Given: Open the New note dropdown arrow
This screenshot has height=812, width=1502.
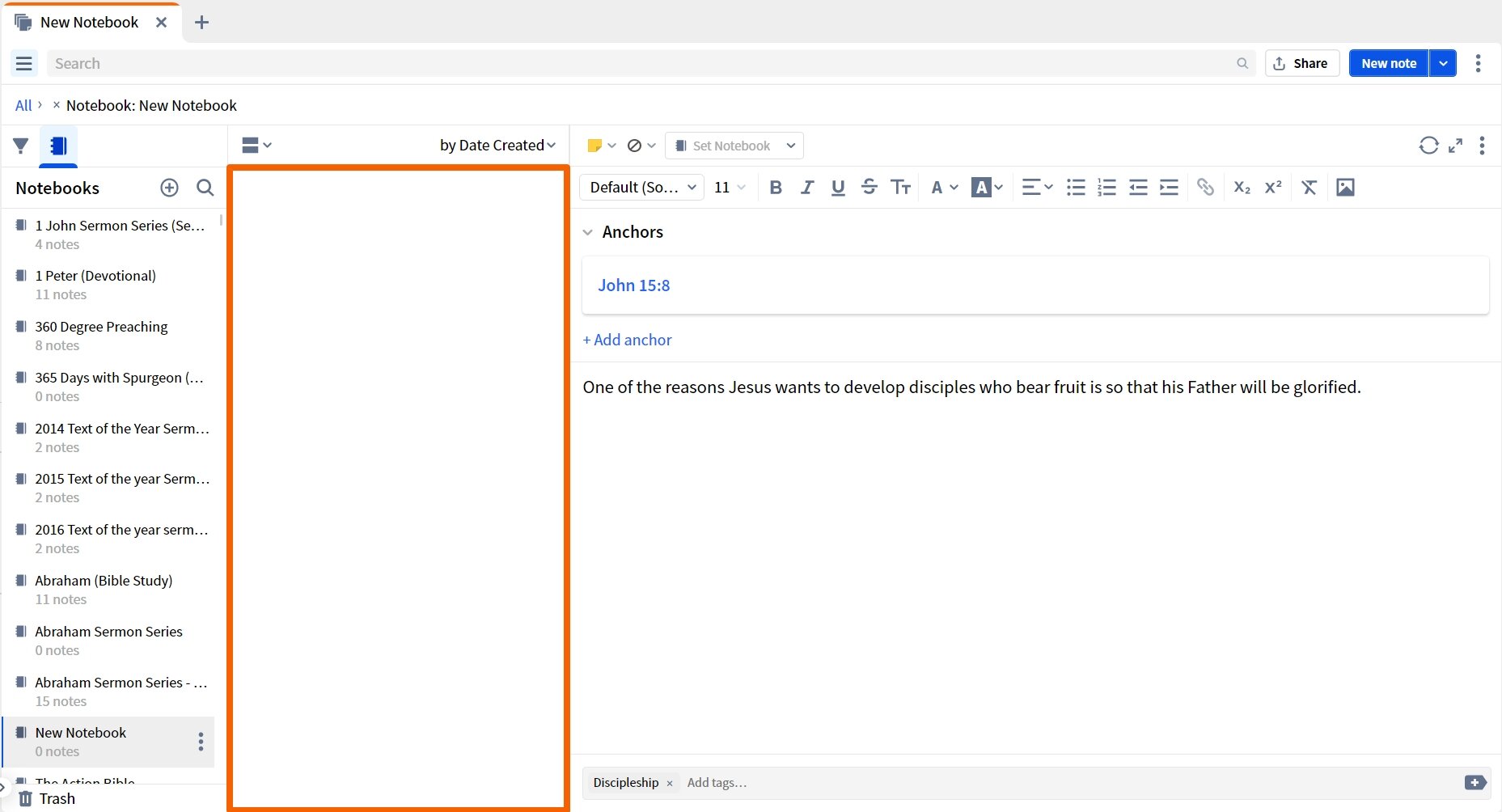Looking at the screenshot, I should (1443, 63).
